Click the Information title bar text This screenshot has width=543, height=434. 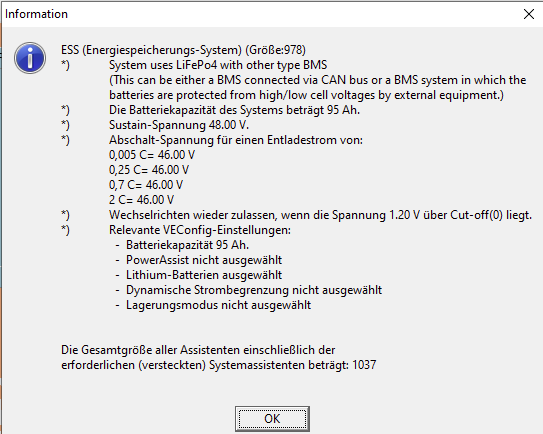[x=36, y=14]
